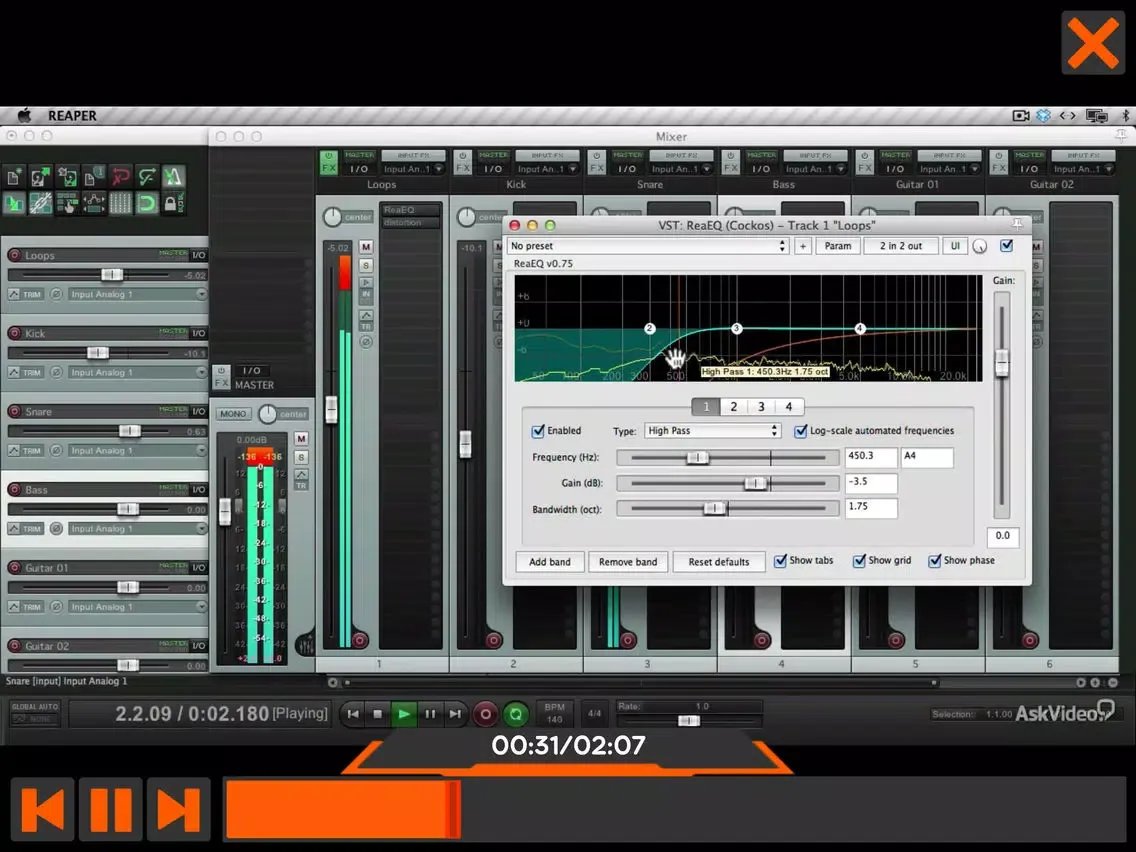
Task: Switch to EQ band tab 2
Action: click(734, 406)
